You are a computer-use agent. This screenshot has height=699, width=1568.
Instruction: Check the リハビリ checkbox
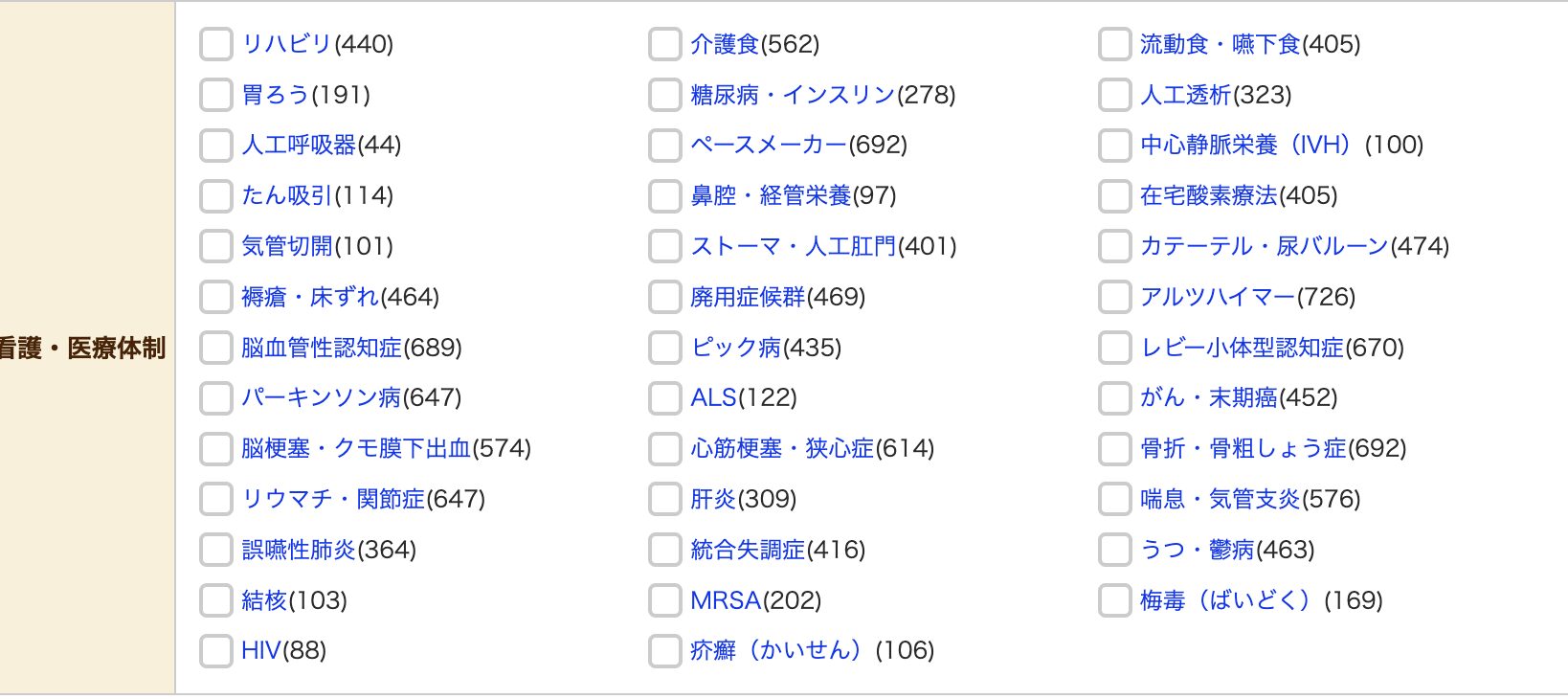click(216, 44)
